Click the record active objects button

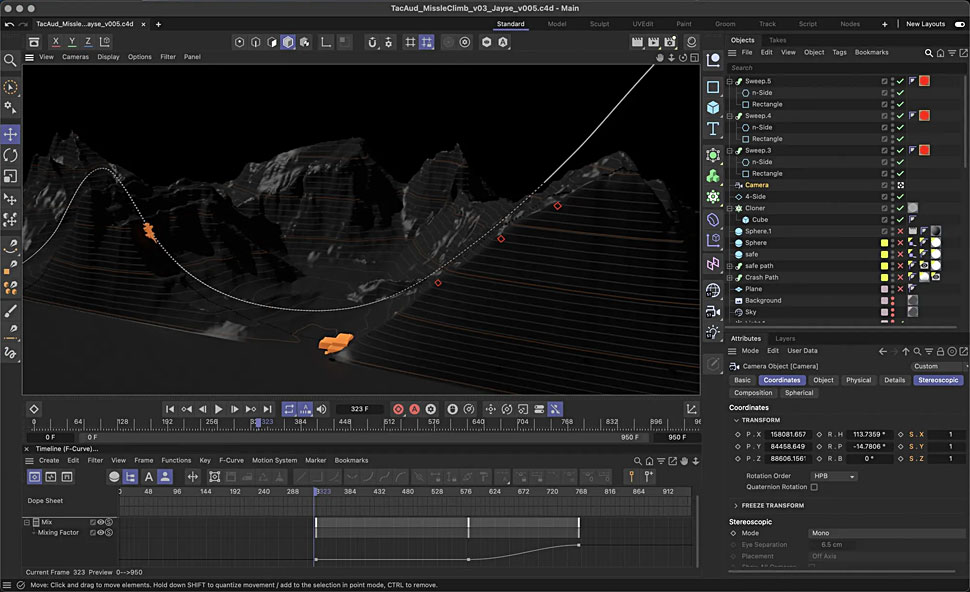(x=398, y=409)
